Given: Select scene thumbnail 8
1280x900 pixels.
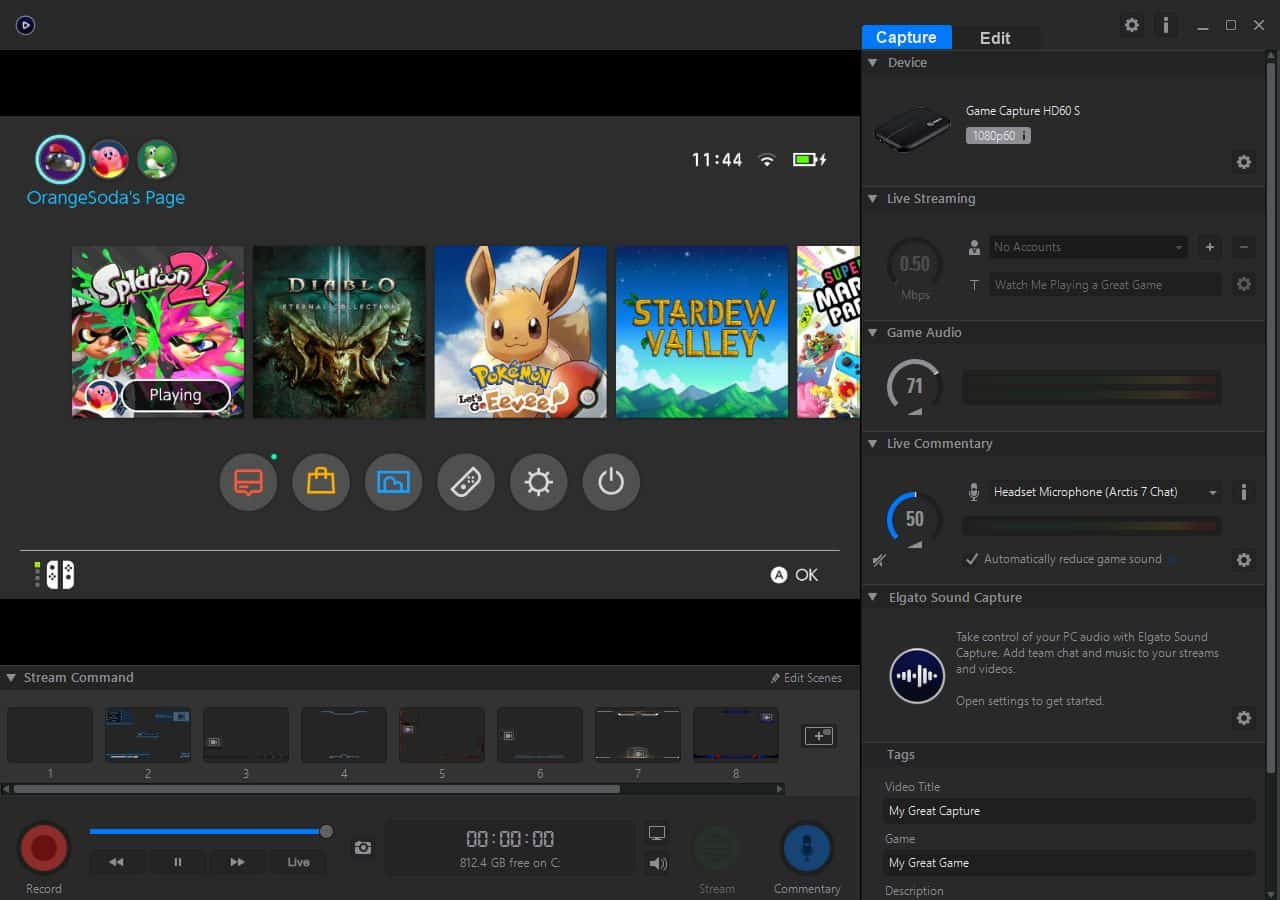Looking at the screenshot, I should coord(736,735).
